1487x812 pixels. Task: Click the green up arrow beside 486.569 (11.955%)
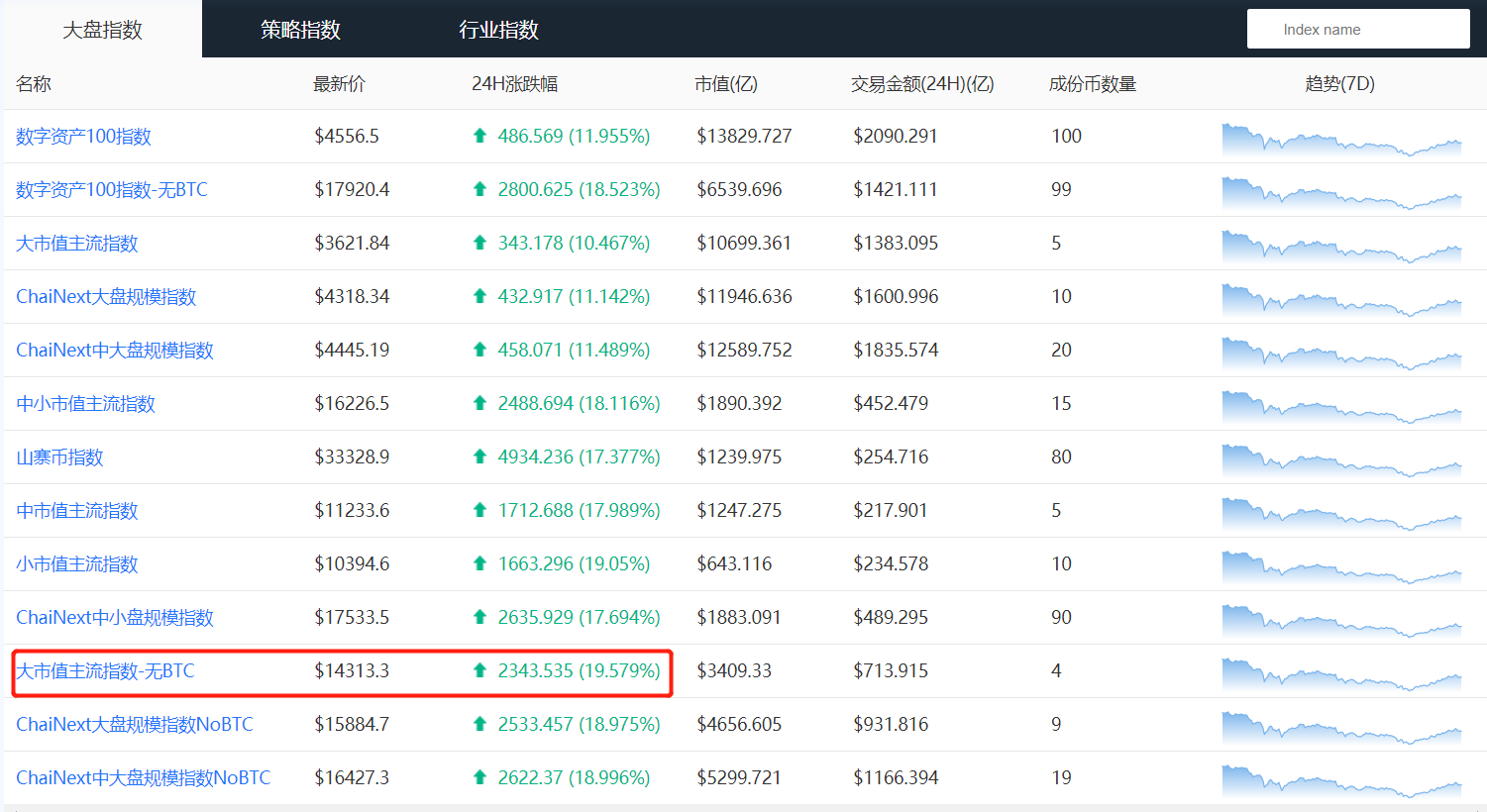coord(479,136)
